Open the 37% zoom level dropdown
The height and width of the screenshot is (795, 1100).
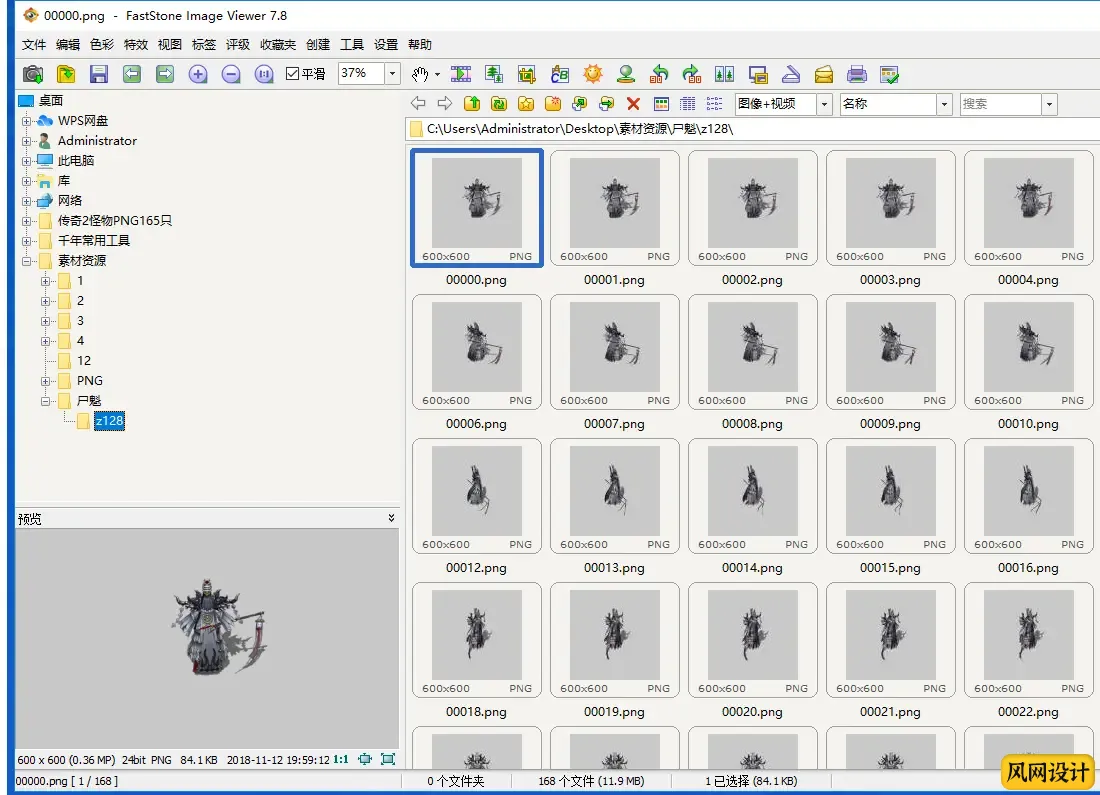(393, 74)
